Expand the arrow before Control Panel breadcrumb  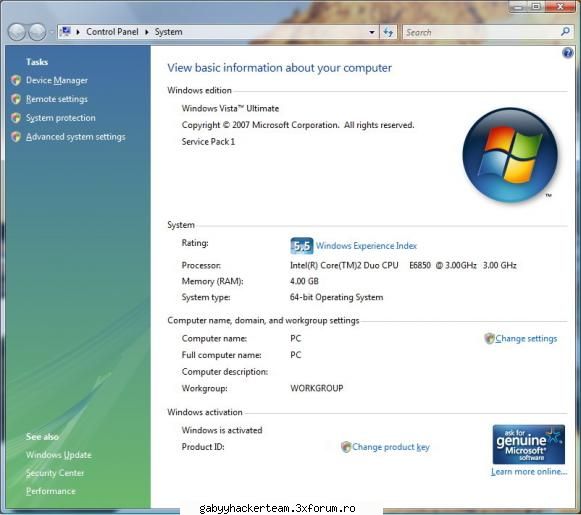point(78,32)
